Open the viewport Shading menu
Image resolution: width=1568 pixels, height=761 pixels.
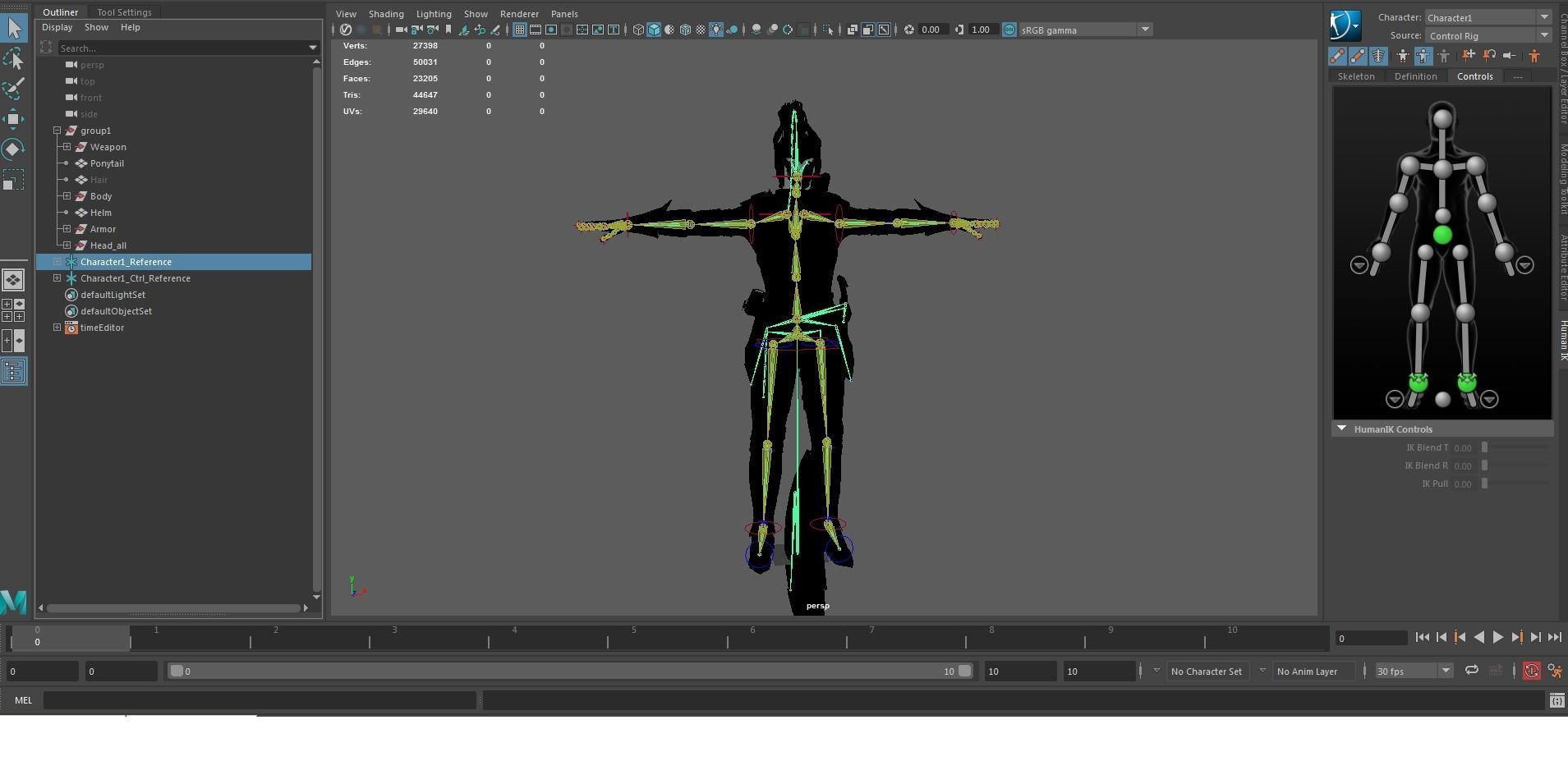pyautogui.click(x=386, y=14)
